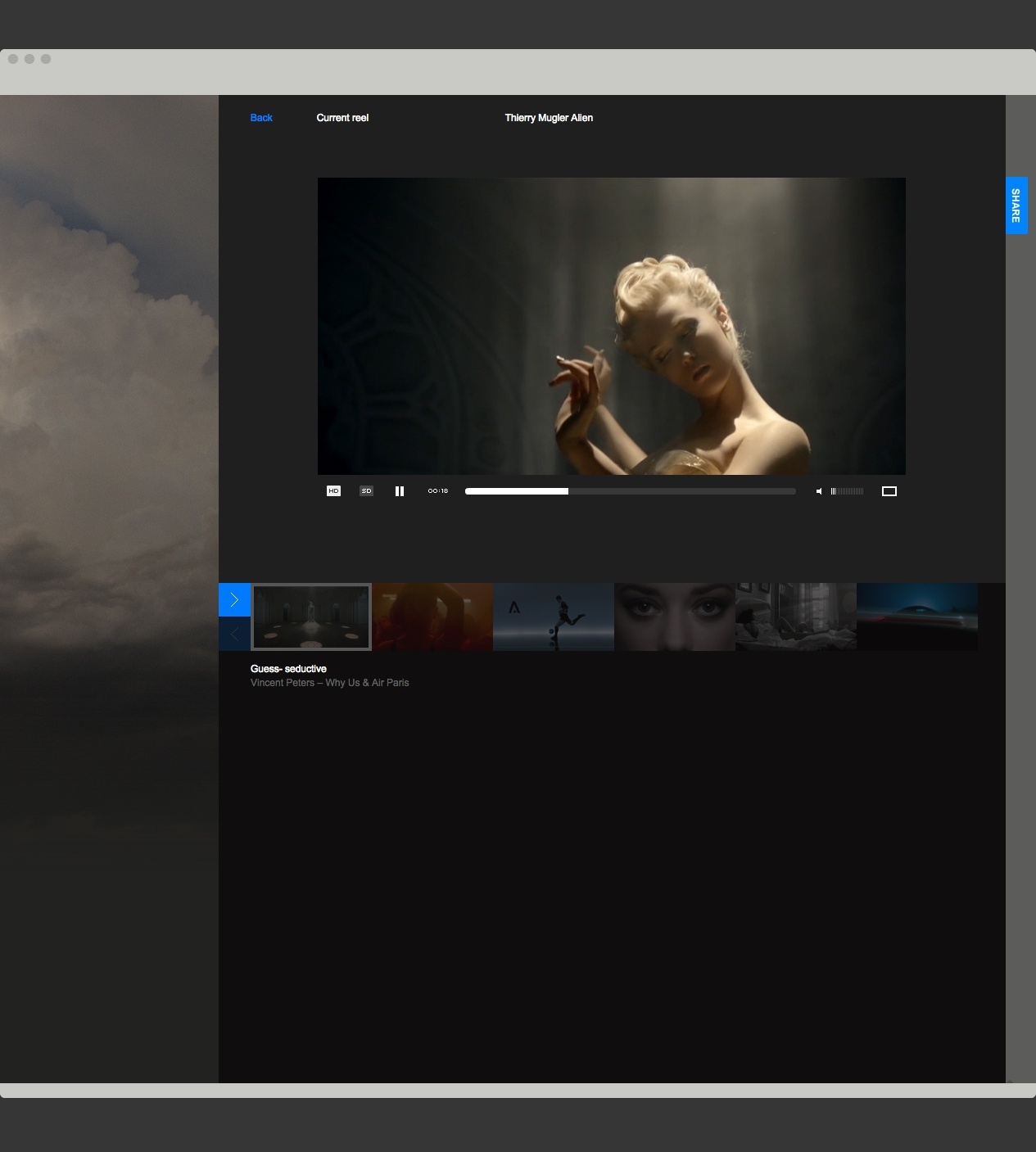Open the blue car thumbnail
1036x1152 pixels.
[917, 617]
